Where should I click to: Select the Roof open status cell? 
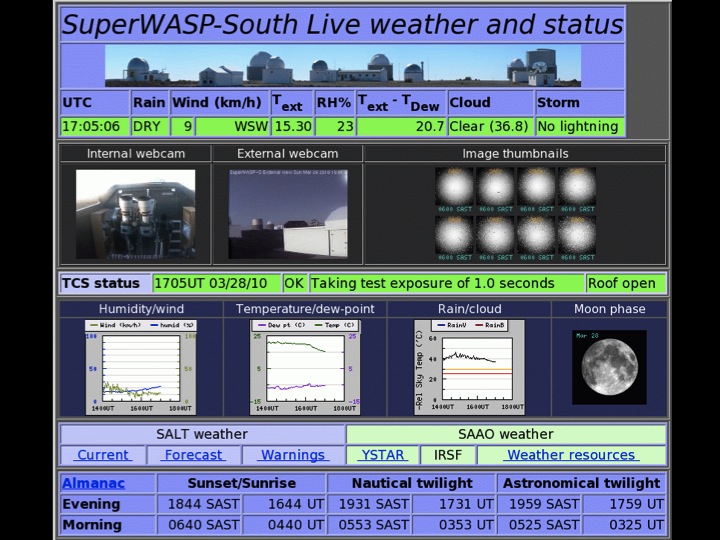(625, 283)
